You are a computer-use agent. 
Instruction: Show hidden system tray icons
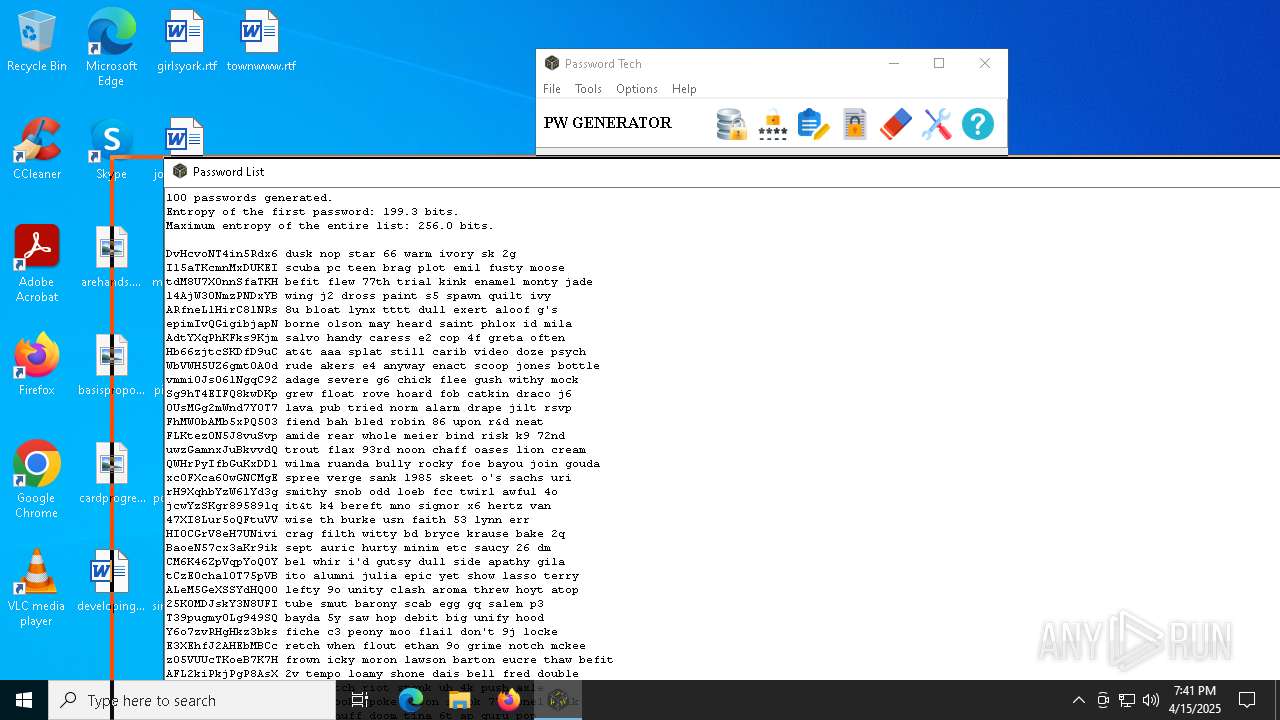[1079, 700]
